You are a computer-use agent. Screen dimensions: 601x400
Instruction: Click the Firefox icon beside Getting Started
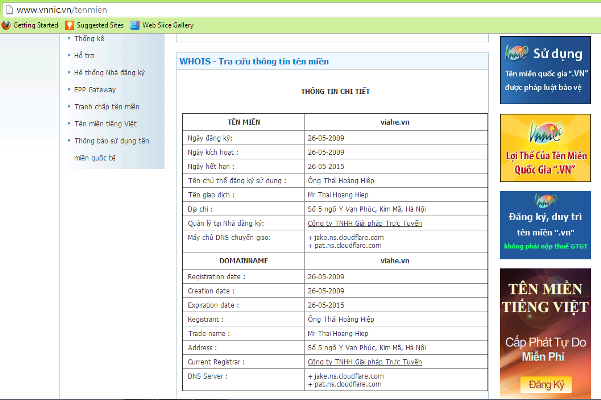pyautogui.click(x=7, y=25)
